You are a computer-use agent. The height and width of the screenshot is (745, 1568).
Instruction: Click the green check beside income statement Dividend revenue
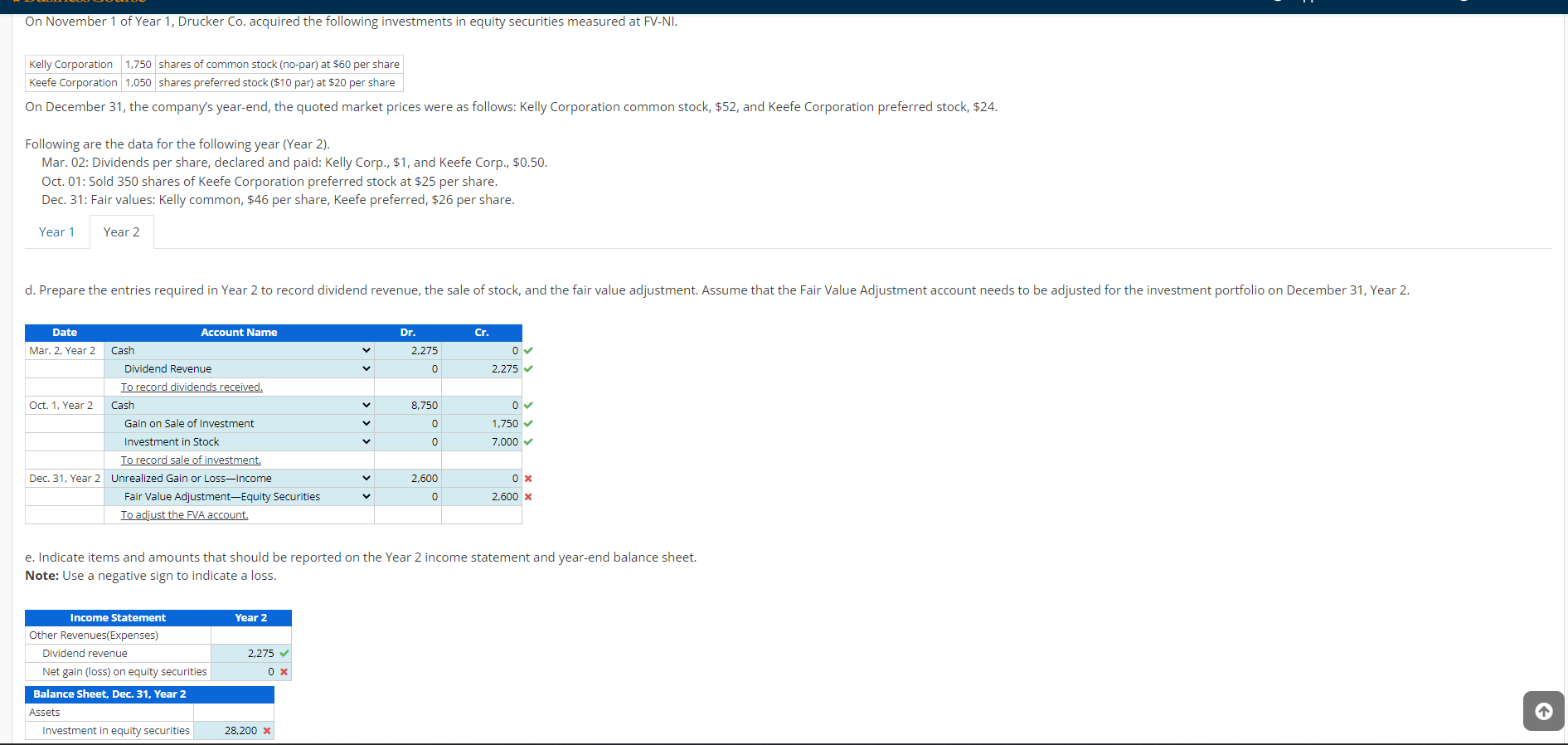click(284, 654)
